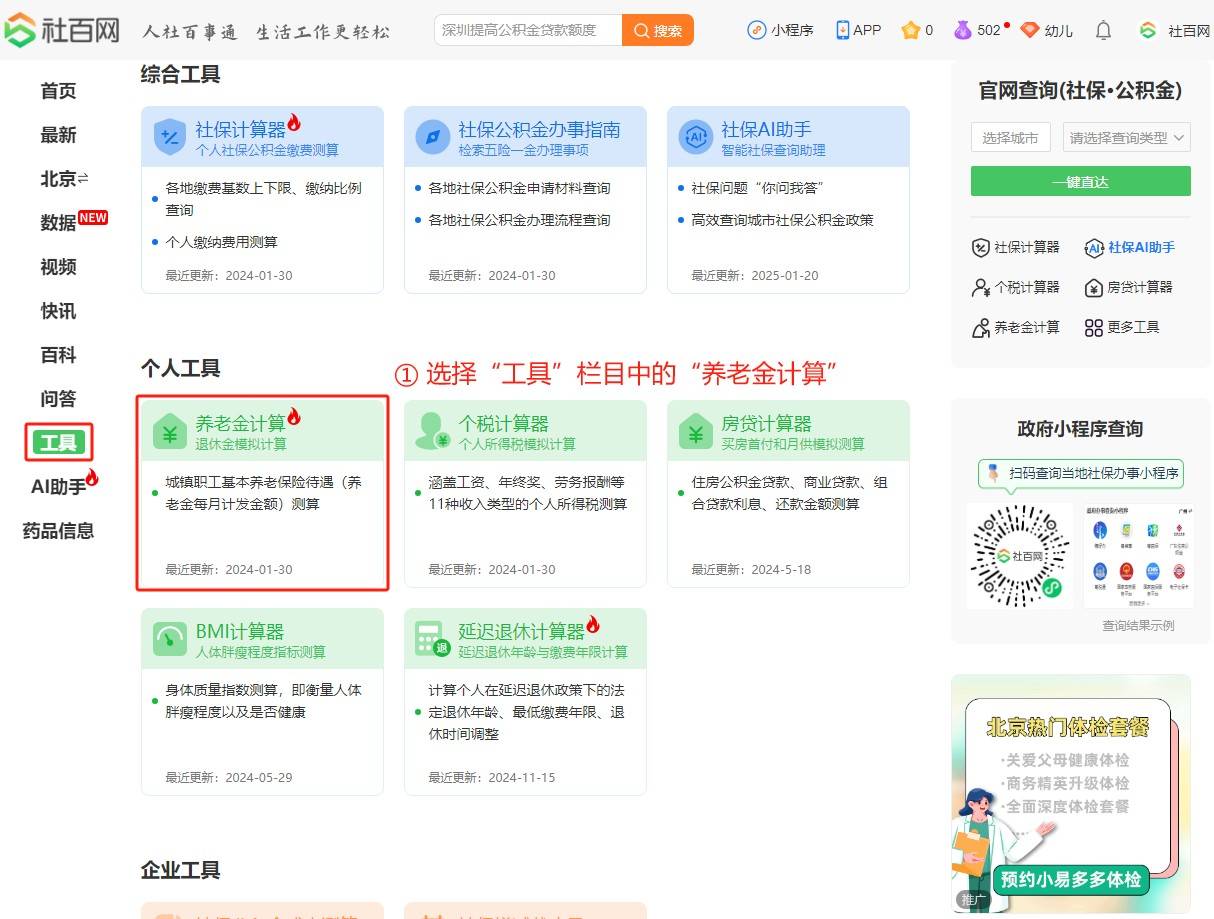The image size is (1214, 919).
Task: Go to 数据 navigation item
Action: [58, 223]
